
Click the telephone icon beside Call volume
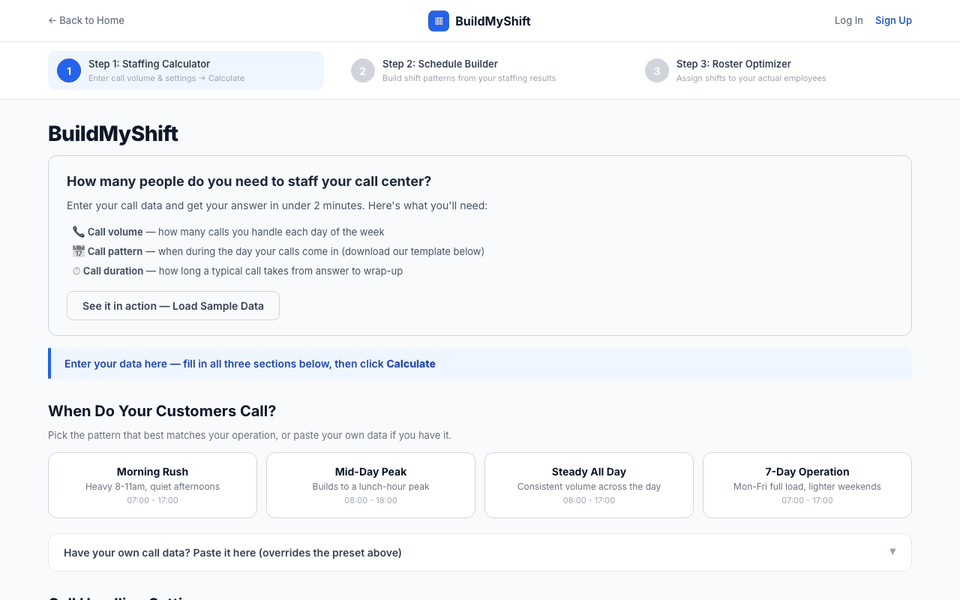tap(78, 232)
